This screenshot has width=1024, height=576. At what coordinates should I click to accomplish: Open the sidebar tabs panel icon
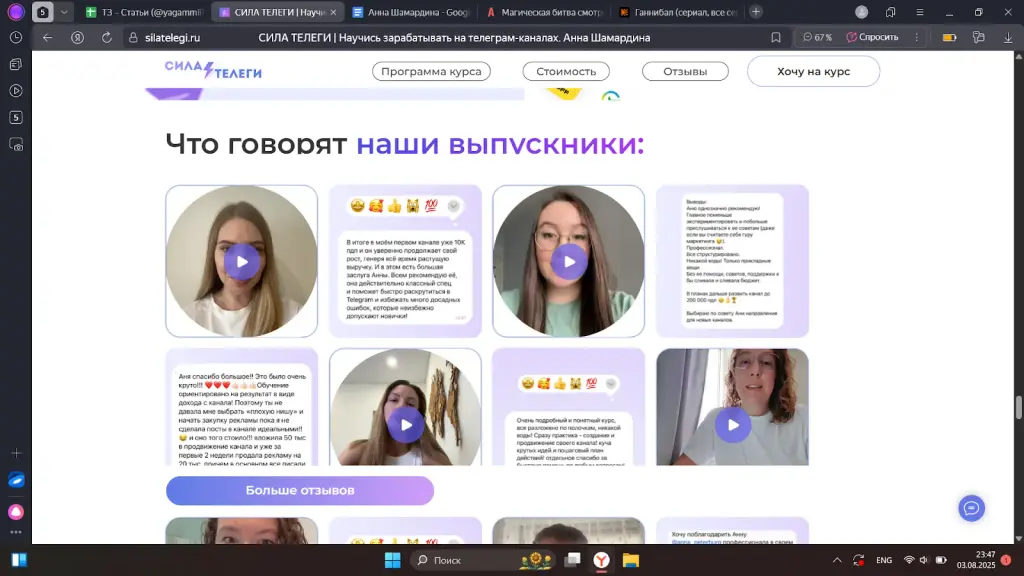coord(16,64)
